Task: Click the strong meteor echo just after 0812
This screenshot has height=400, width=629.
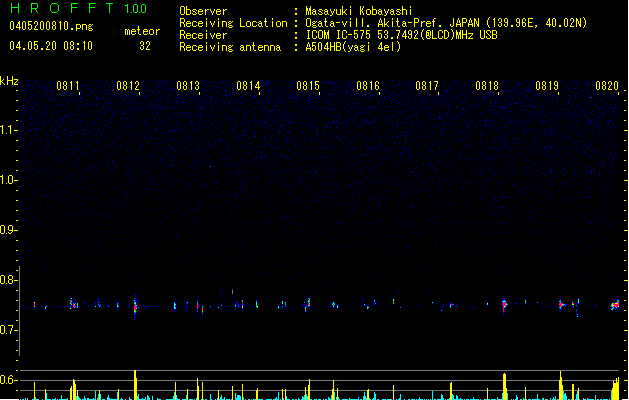Action: coord(135,307)
